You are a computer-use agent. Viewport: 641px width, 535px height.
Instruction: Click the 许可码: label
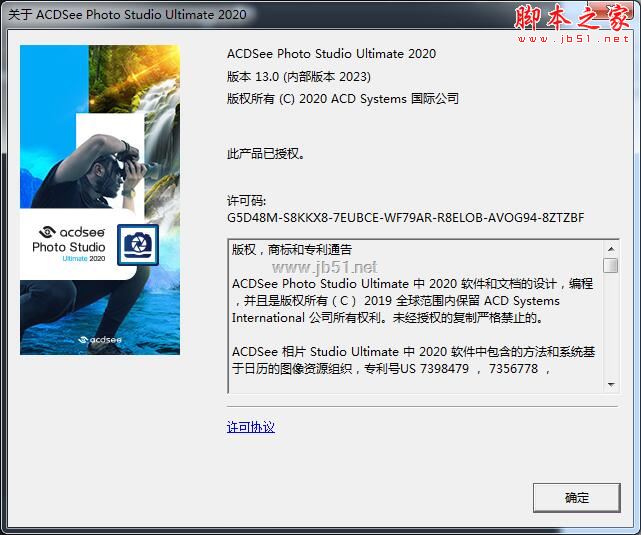[247, 201]
